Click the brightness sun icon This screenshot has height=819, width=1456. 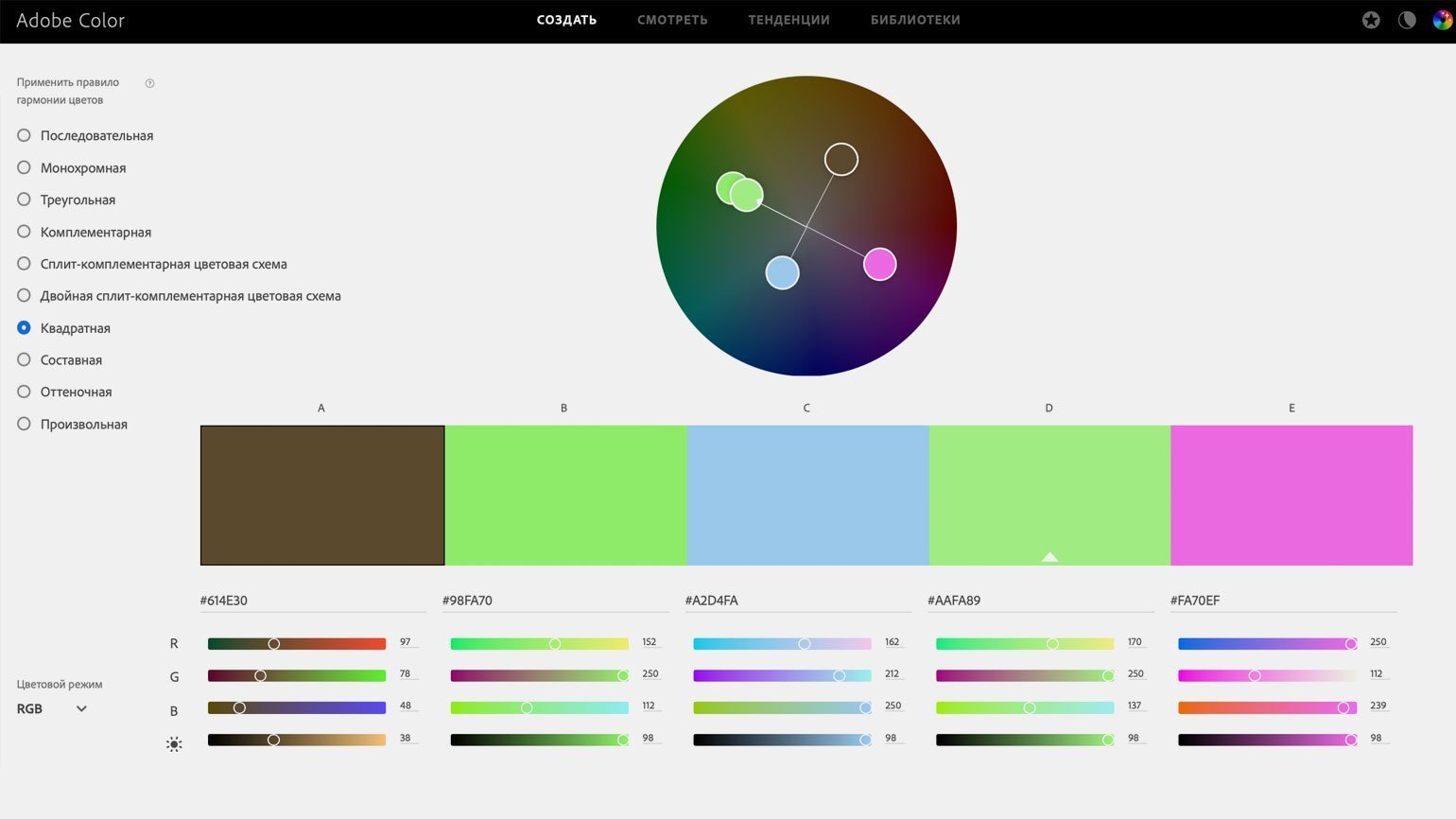tap(174, 744)
